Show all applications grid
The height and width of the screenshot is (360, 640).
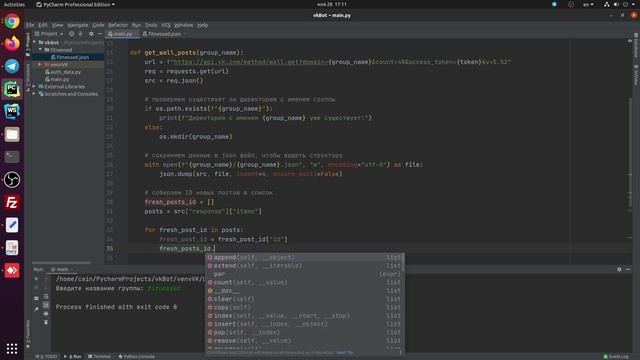click(x=12, y=348)
